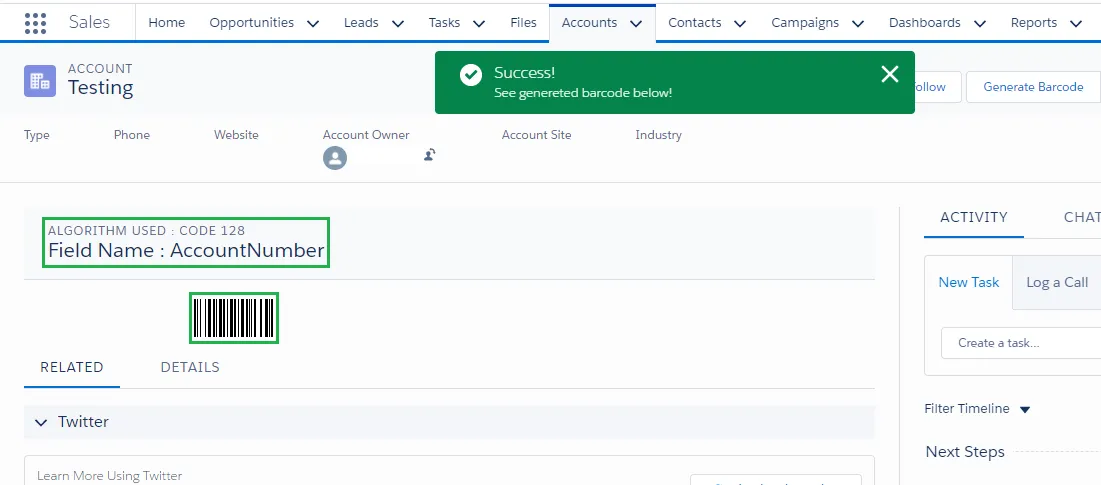Screen dimensions: 1101x485
Task: Collapse the Twitter section chevron
Action: point(41,423)
